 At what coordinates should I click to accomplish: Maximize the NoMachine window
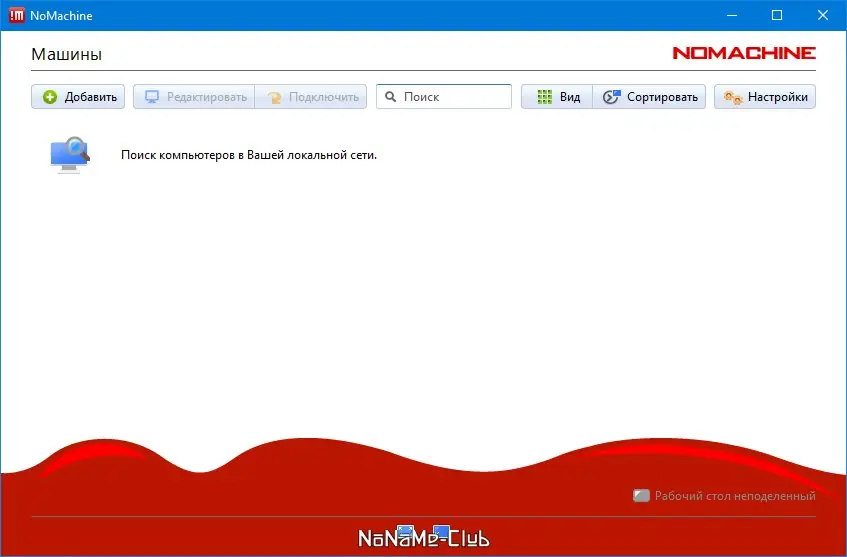777,15
